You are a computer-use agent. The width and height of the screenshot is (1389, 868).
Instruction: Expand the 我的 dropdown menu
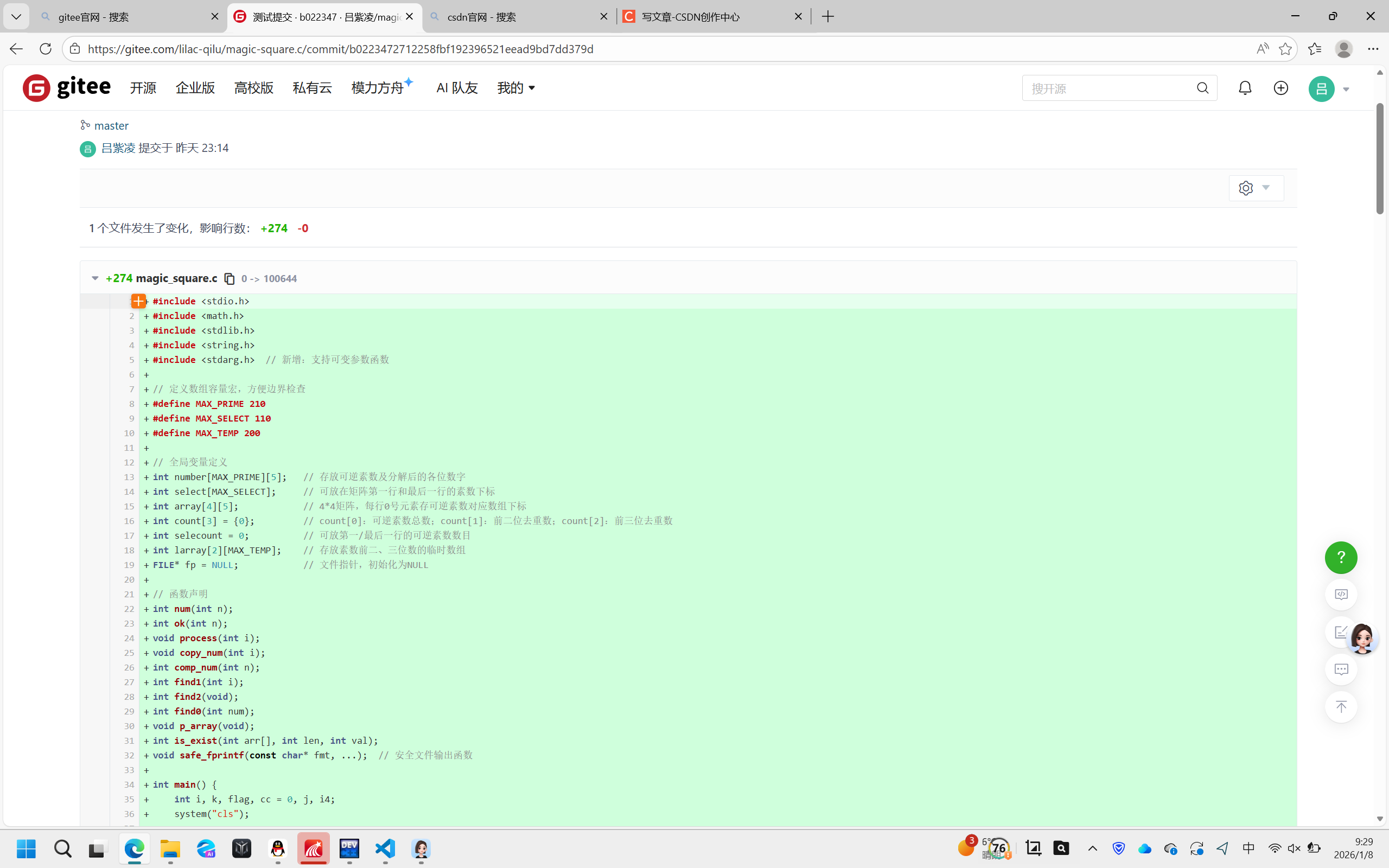[x=515, y=88]
